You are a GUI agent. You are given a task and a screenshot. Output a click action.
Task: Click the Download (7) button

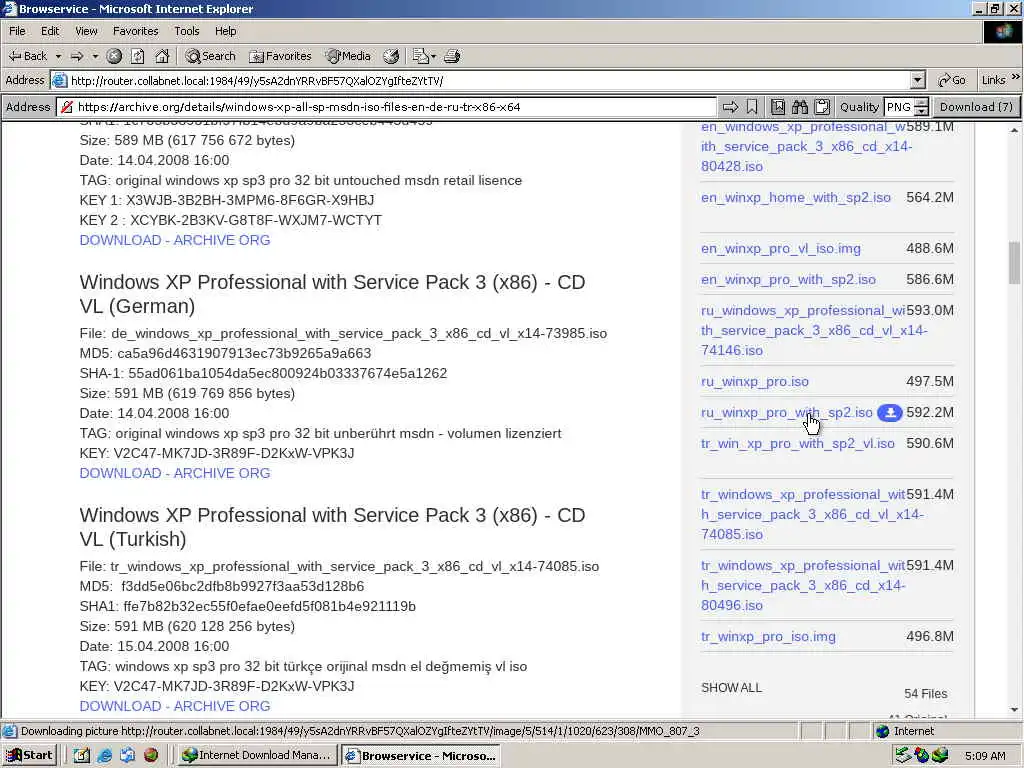(976, 107)
